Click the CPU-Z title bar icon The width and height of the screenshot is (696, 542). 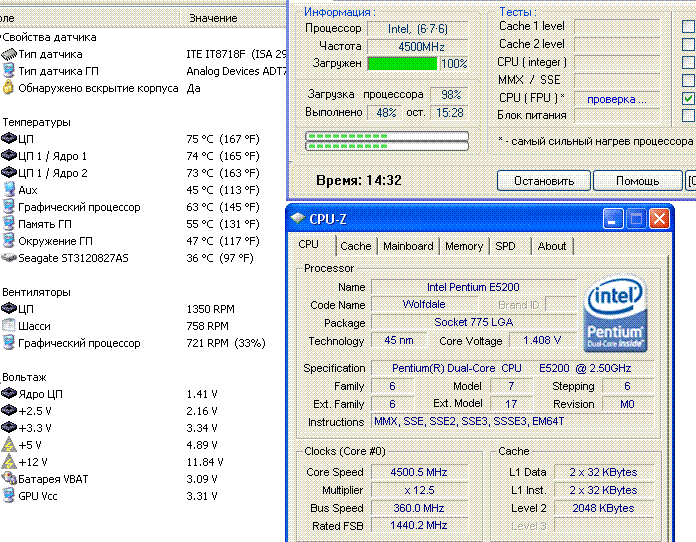[298, 218]
